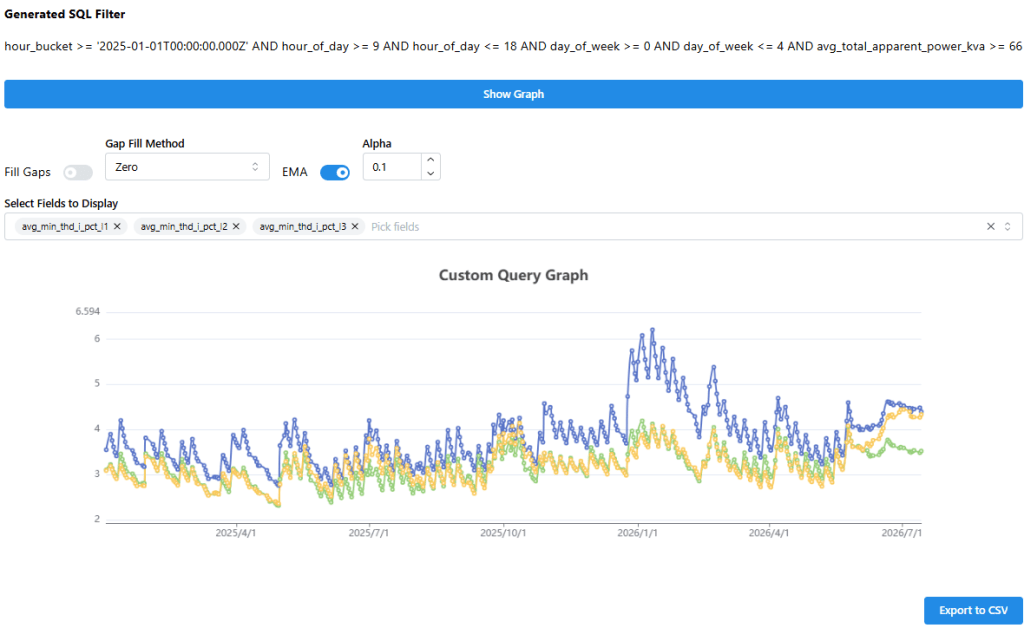Decrease Alpha using the down arrow
Viewport: 1024px width, 628px height.
(x=430, y=174)
